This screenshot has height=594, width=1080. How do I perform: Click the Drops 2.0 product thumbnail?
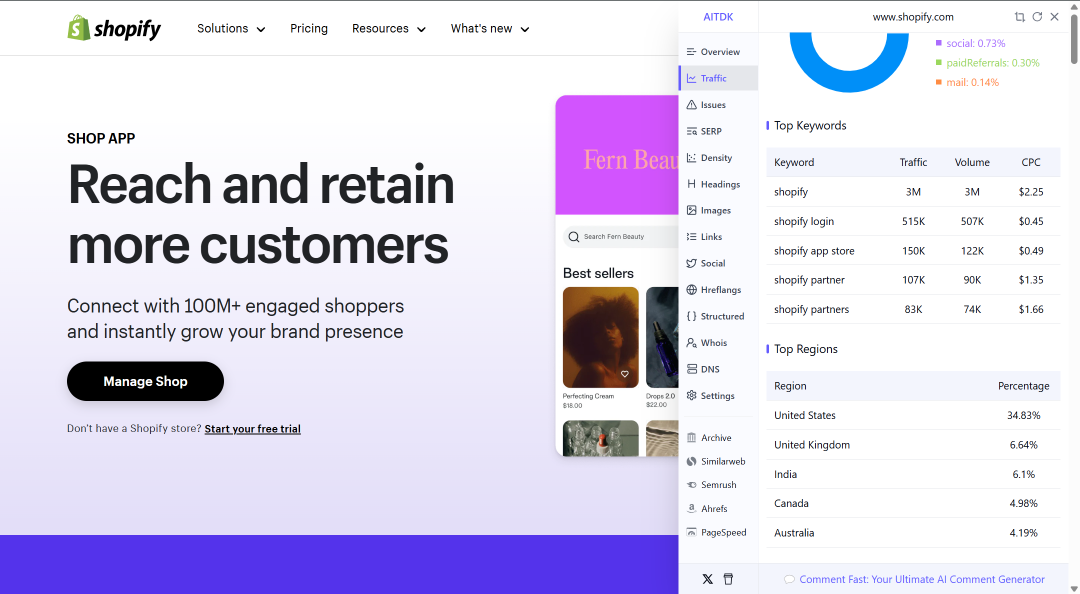(x=662, y=338)
